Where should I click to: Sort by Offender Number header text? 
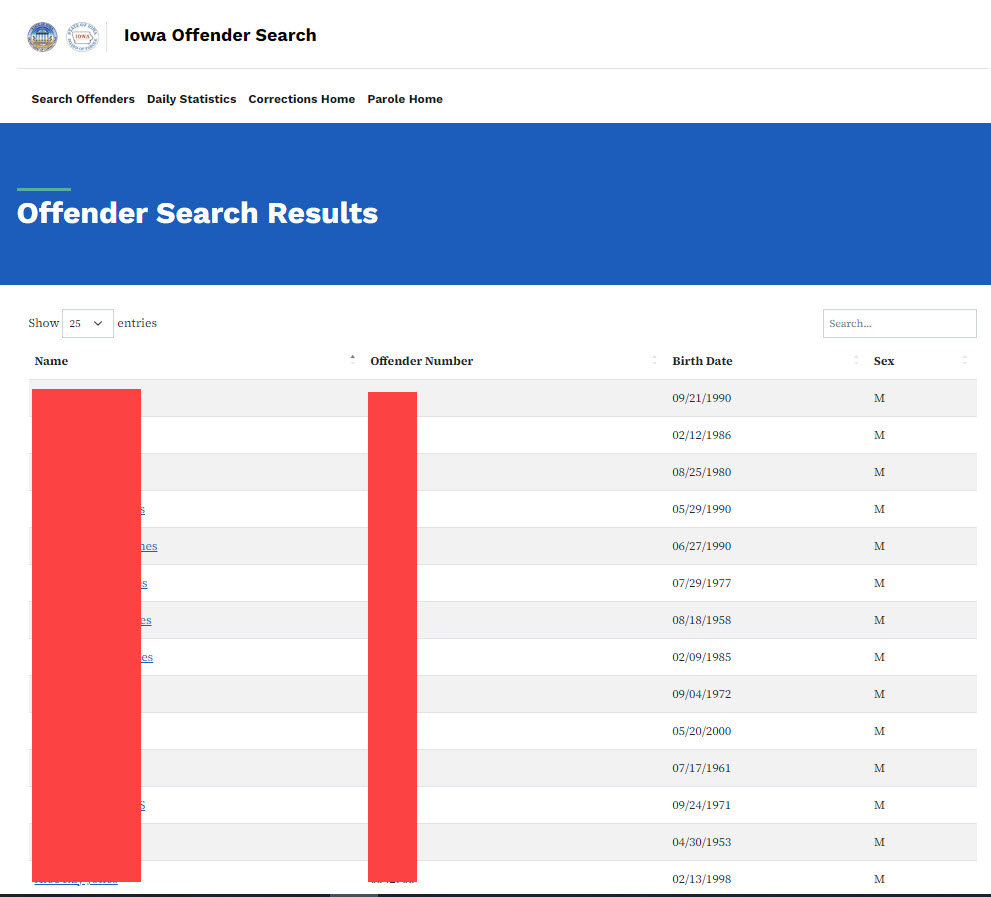pyautogui.click(x=421, y=361)
